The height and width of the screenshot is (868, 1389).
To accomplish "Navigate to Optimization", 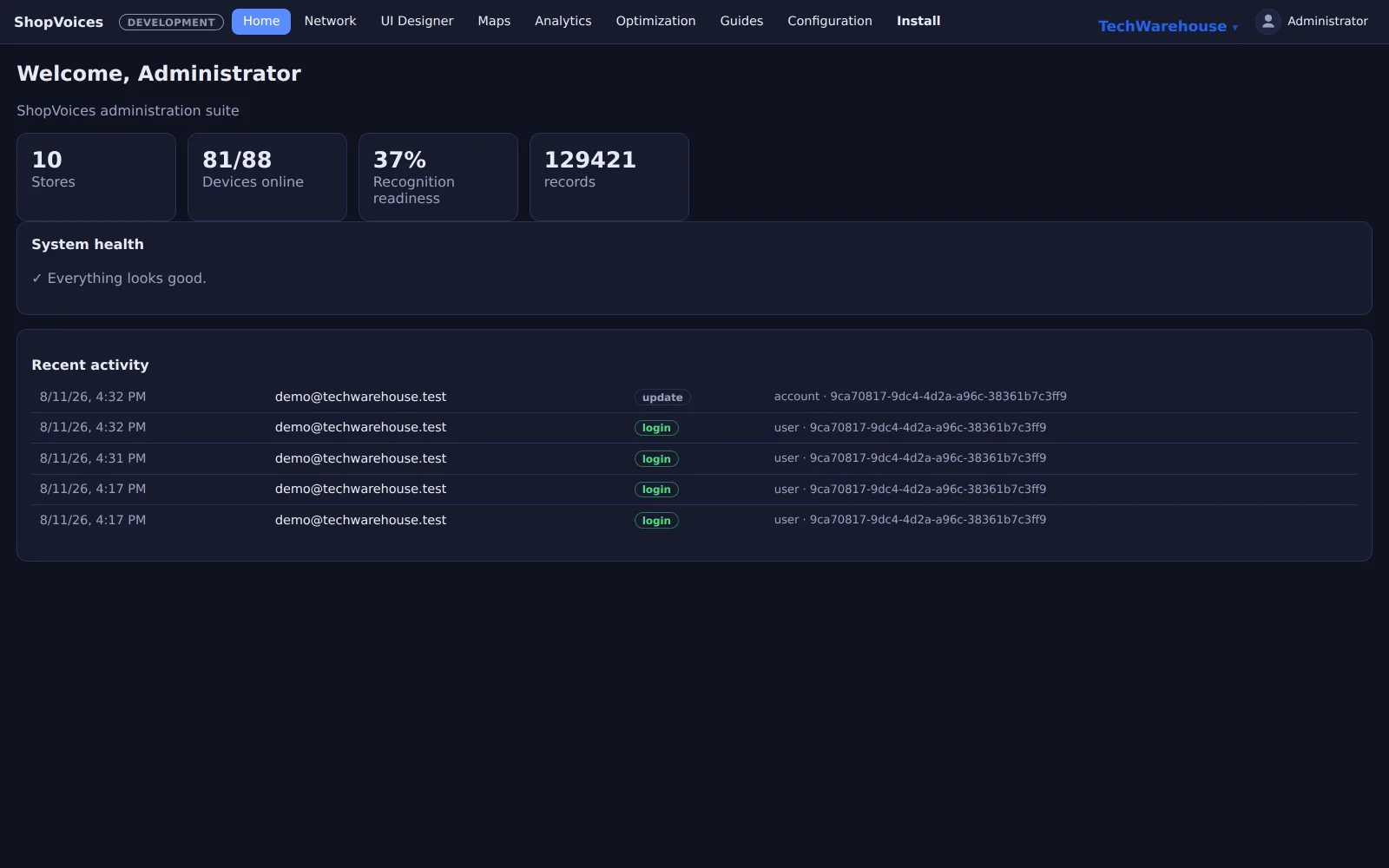I will click(x=655, y=21).
